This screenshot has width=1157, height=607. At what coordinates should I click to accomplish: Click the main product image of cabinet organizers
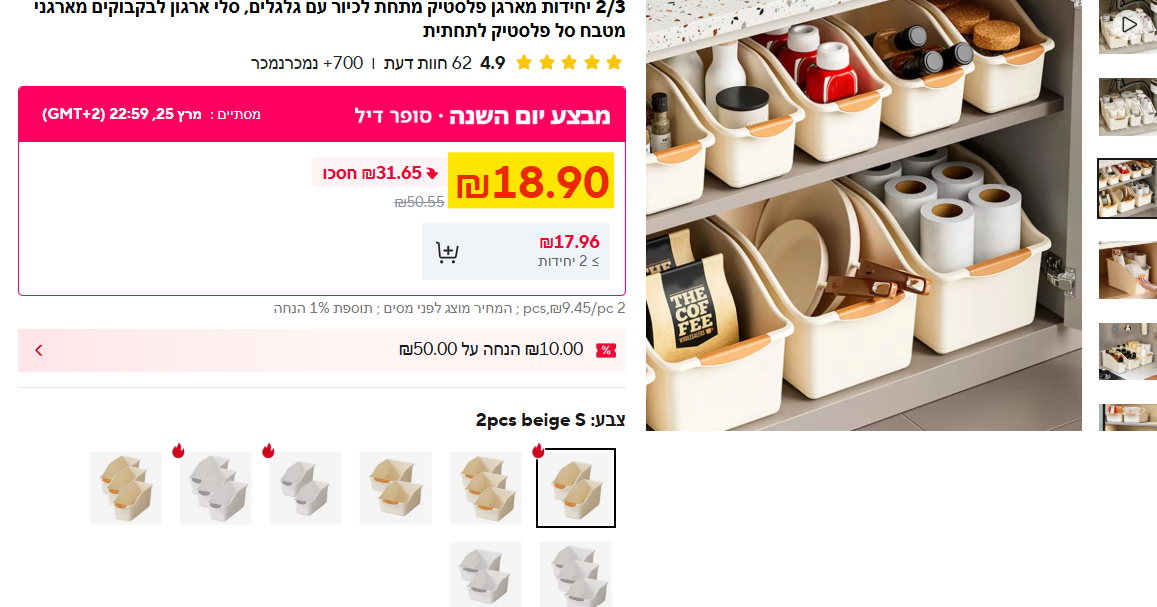(863, 215)
